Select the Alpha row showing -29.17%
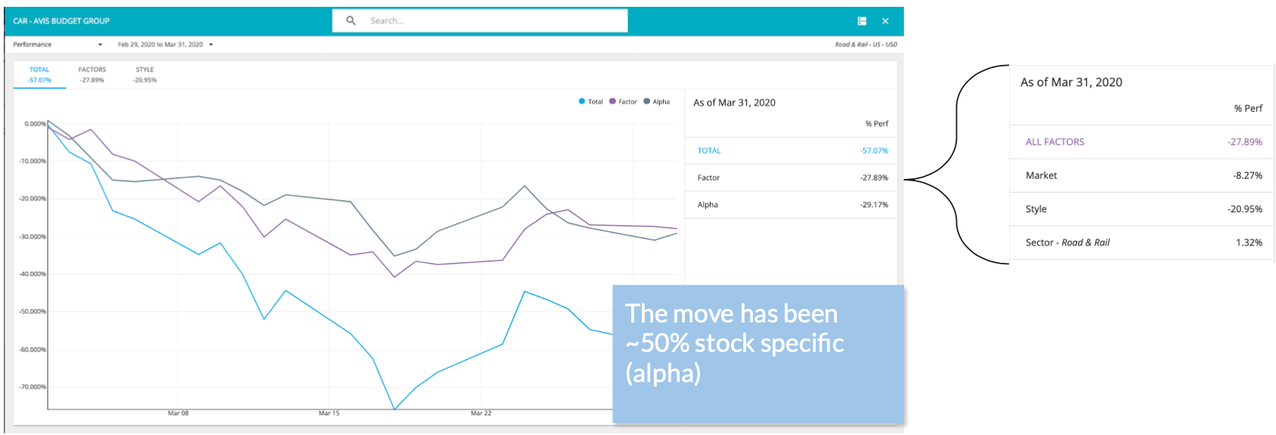Image resolution: width=1276 pixels, height=435 pixels. tap(790, 205)
